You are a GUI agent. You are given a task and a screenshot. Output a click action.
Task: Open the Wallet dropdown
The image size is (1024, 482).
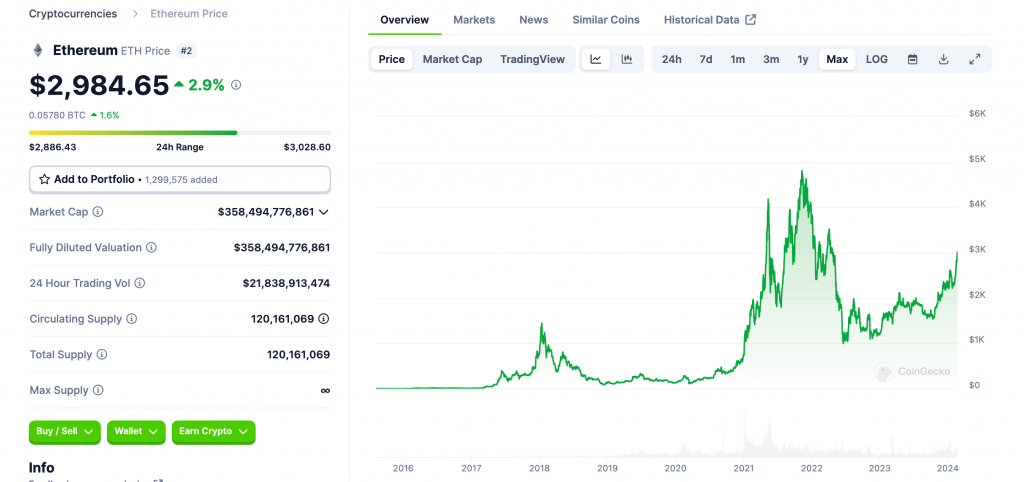136,432
